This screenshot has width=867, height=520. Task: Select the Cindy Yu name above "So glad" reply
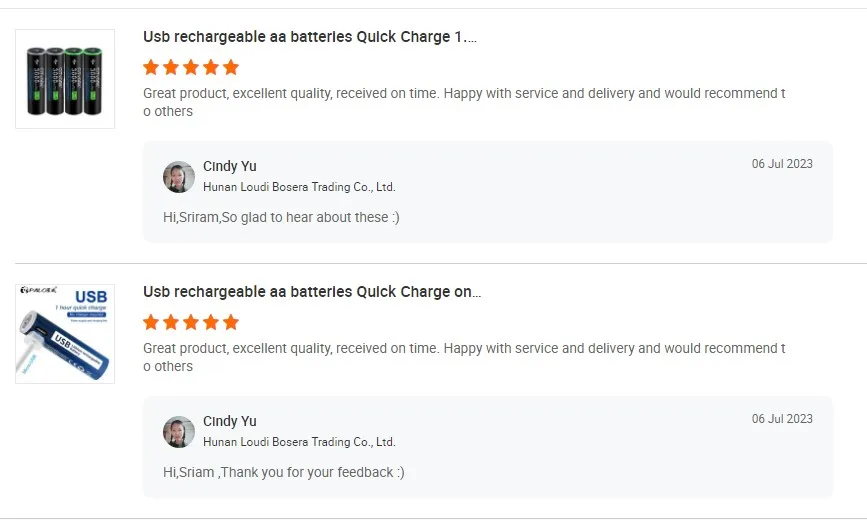[230, 166]
